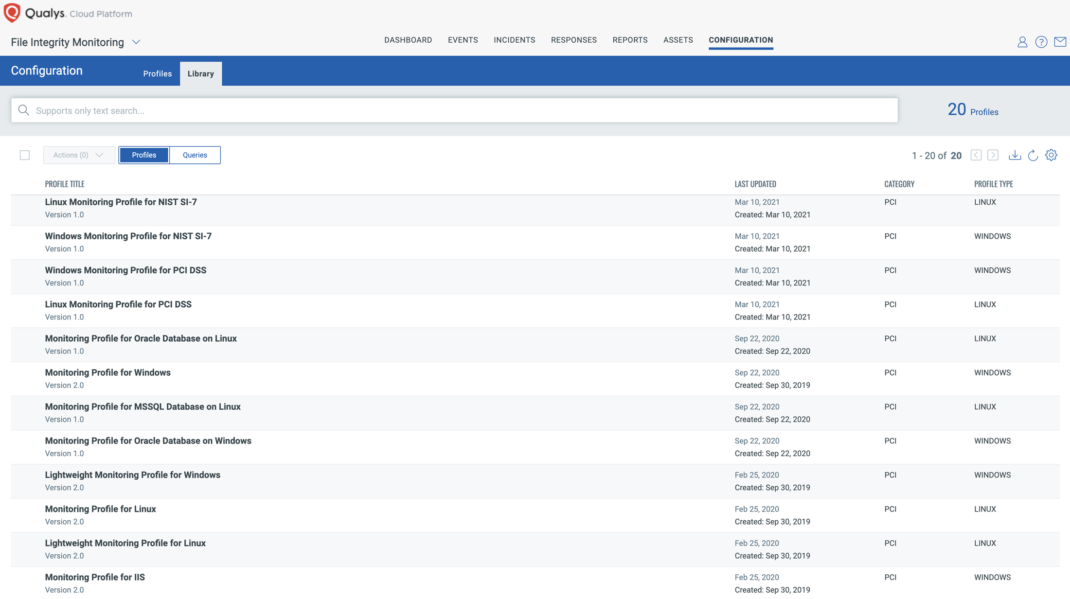The width and height of the screenshot is (1070, 599).
Task: Click the 20 Profiles count link
Action: [973, 110]
